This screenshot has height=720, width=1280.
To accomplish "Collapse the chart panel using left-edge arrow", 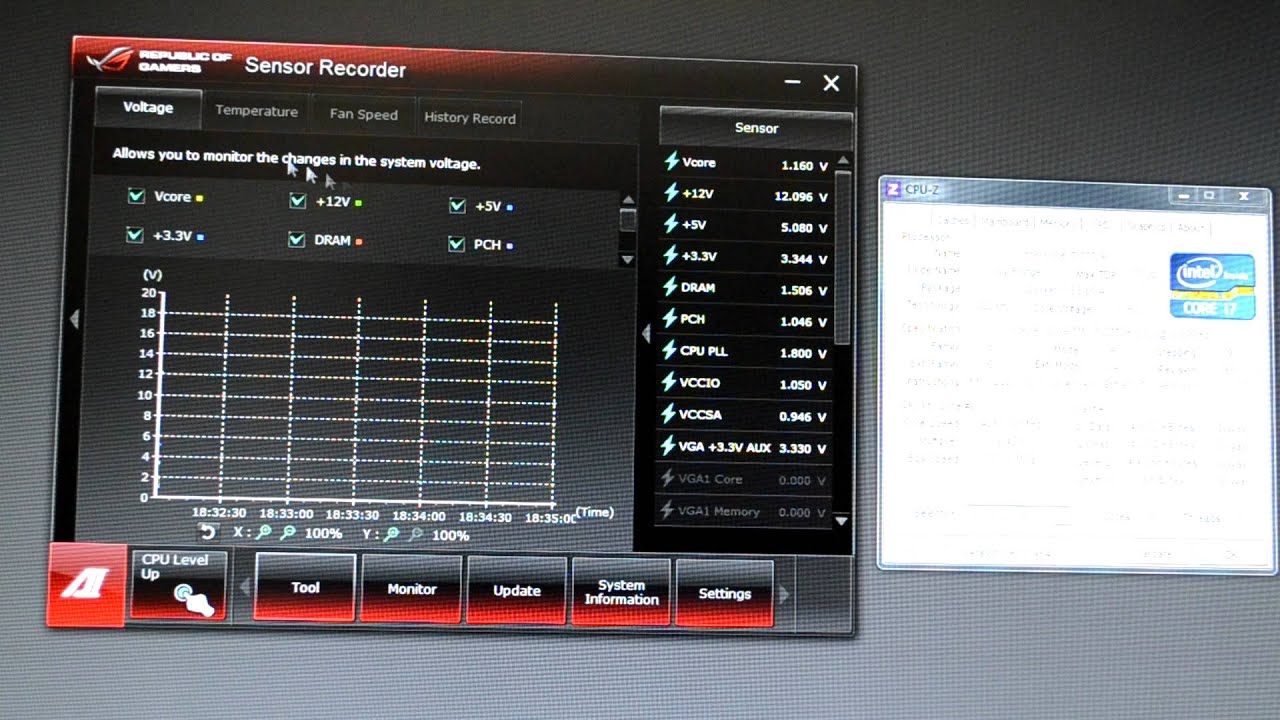I will [x=73, y=319].
